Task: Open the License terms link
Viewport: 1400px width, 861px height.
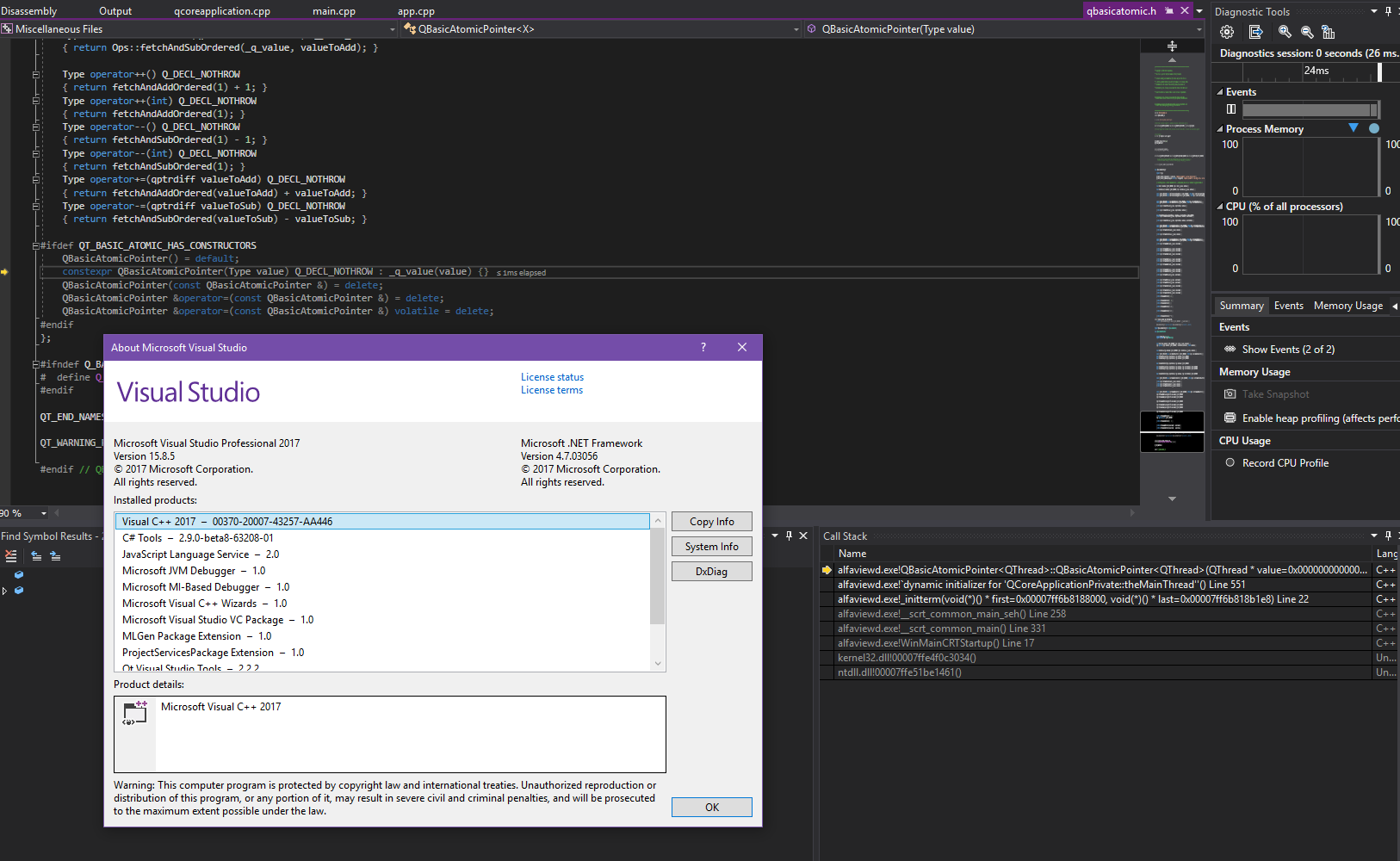Action: [551, 390]
